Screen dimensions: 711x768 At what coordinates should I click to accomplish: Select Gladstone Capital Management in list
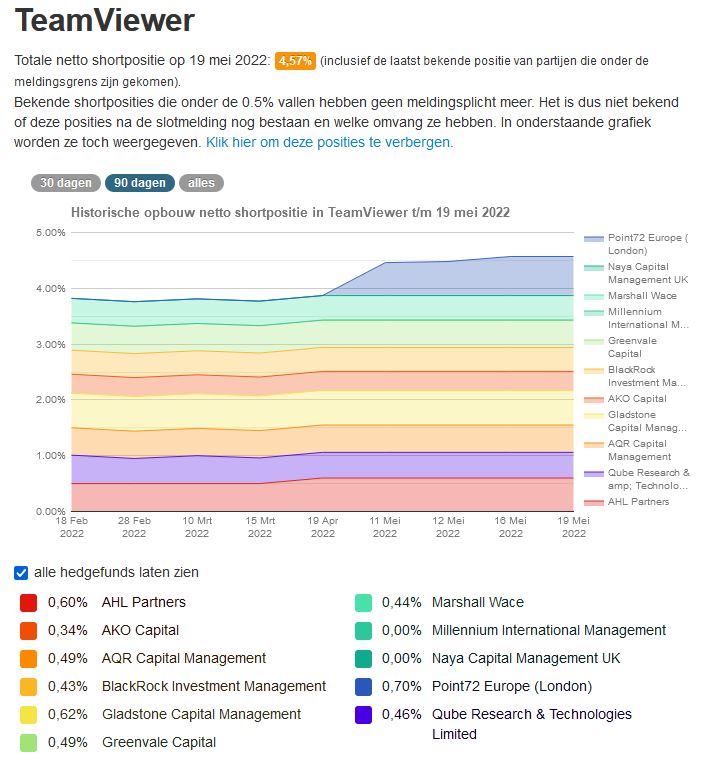[x=202, y=715]
